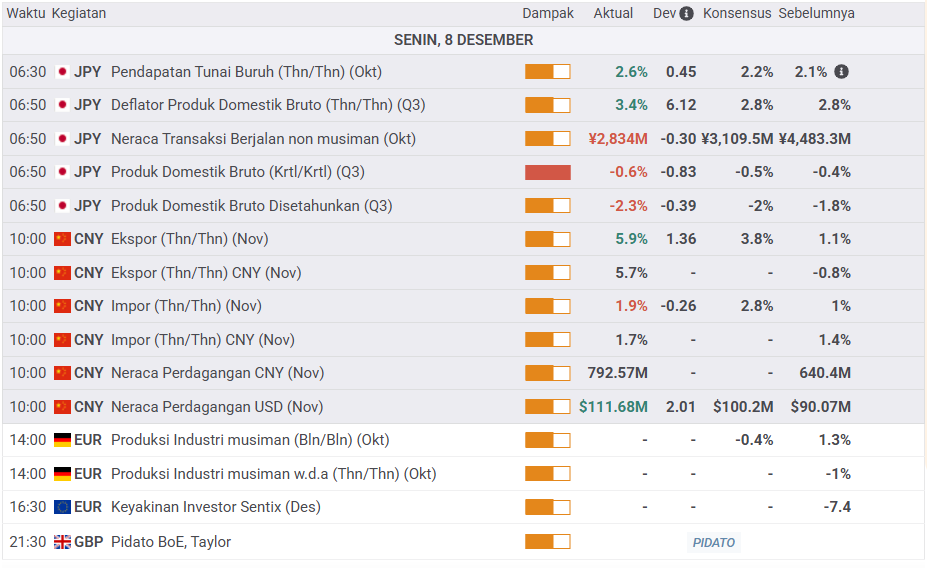Click German flag on Produksi Industri (Bln/Bln) row
This screenshot has width=927, height=568.
pos(62,440)
